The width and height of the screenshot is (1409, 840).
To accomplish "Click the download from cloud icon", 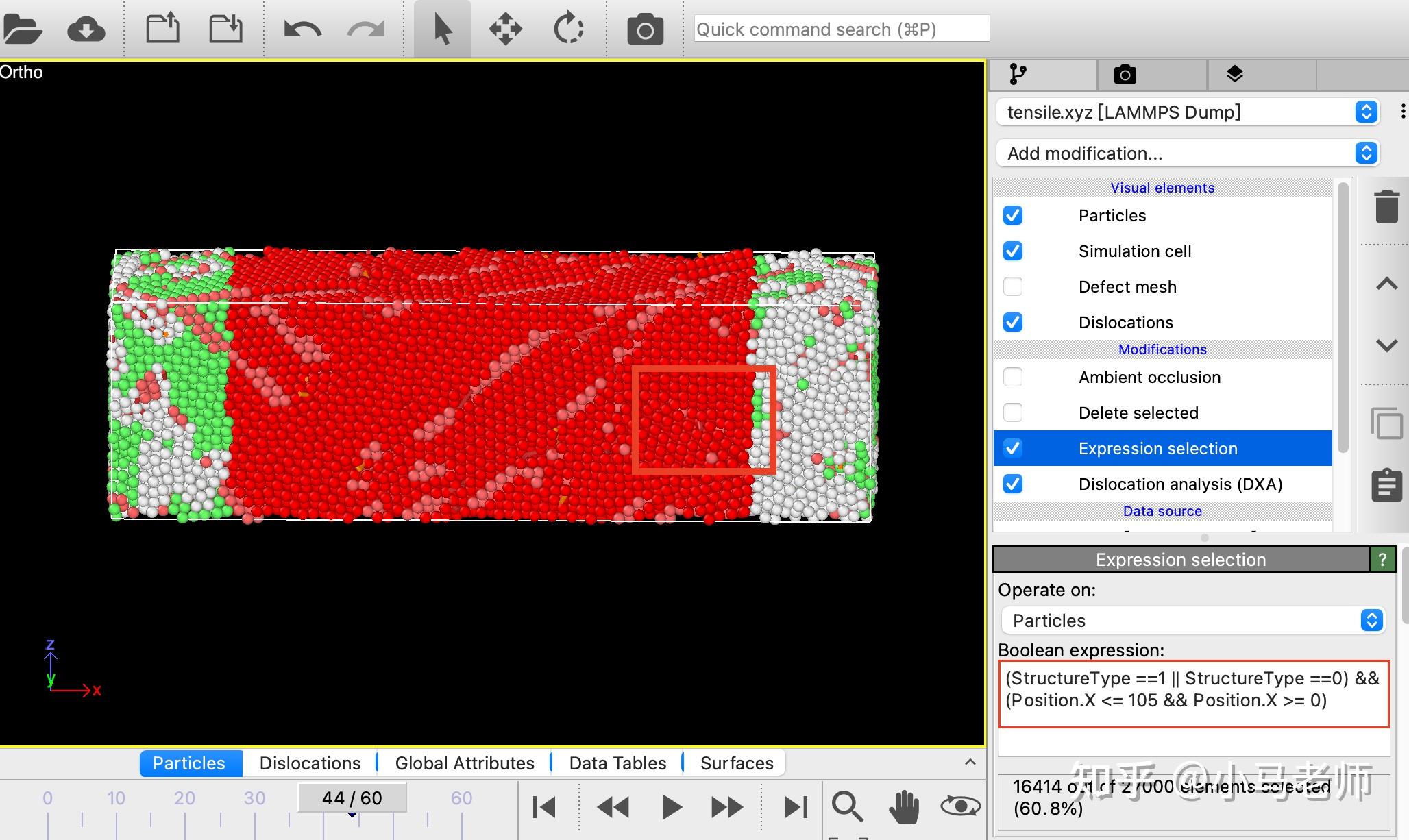I will click(86, 29).
